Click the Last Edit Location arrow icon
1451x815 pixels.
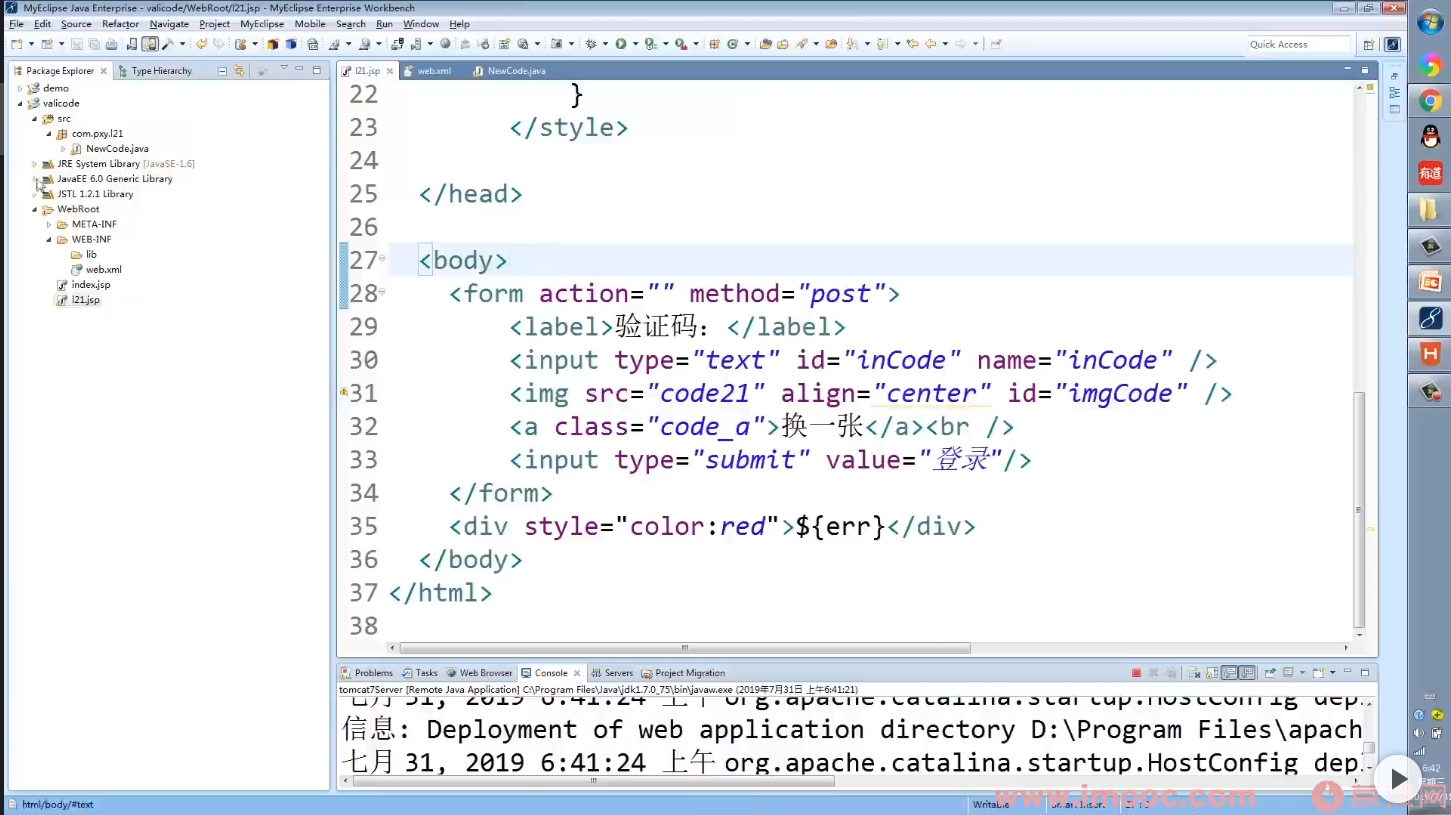[912, 44]
